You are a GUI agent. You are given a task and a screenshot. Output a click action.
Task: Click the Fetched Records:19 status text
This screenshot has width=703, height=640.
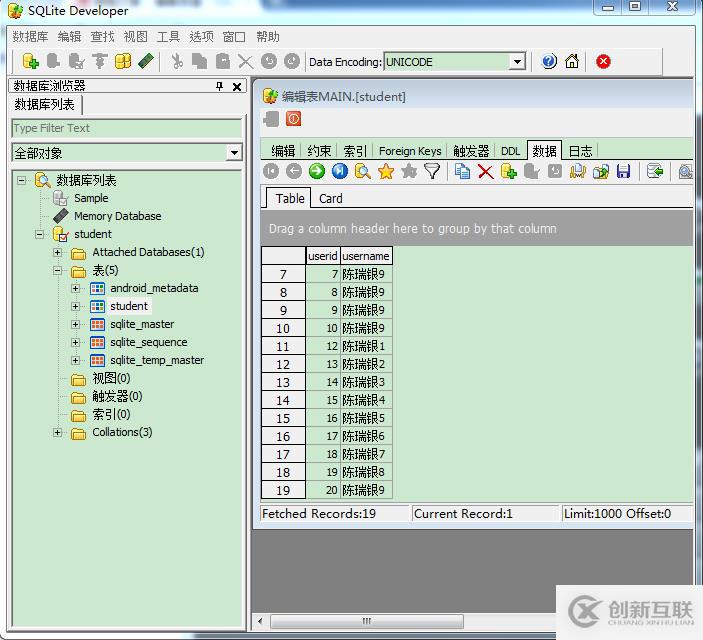(319, 514)
